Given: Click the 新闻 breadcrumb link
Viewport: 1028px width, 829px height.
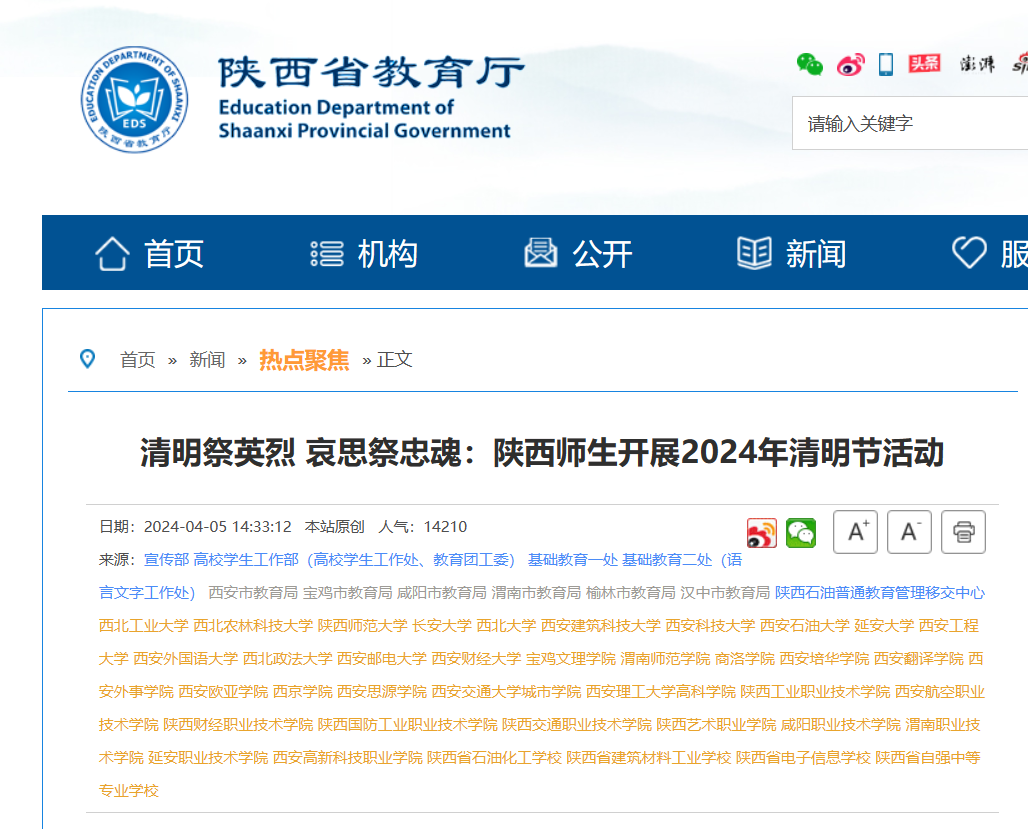Looking at the screenshot, I should coord(207,360).
